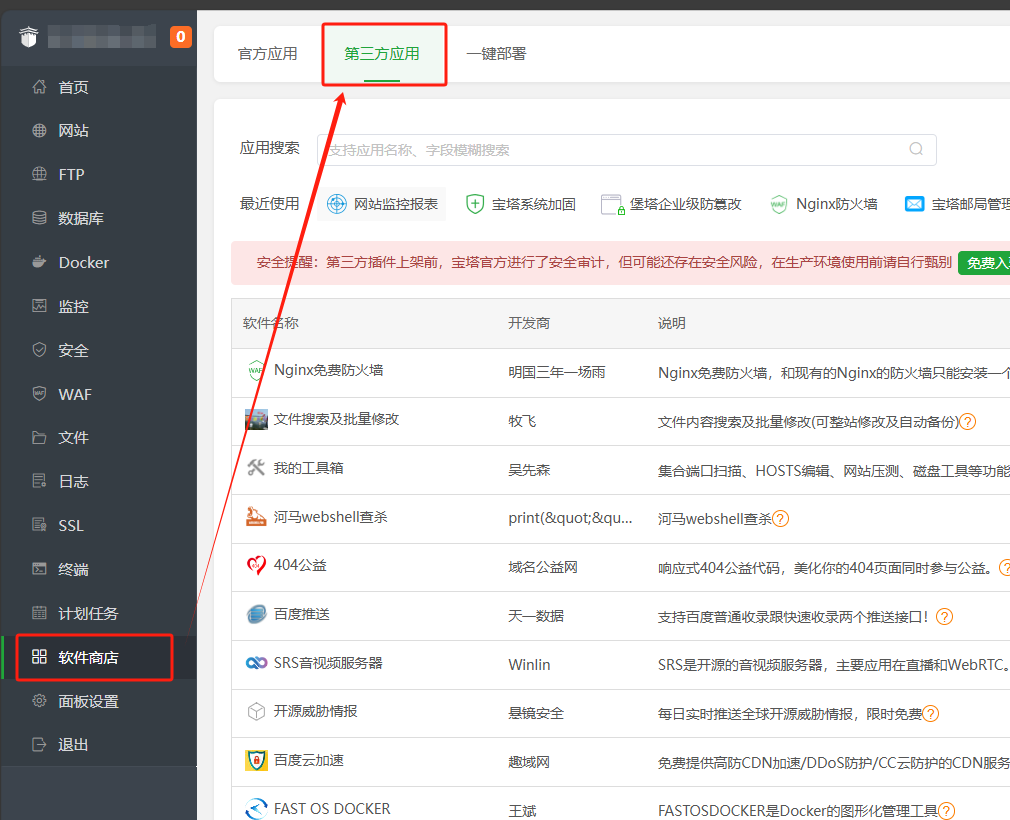
Task: Click the FTP globe icon in sidebar
Action: coord(39,174)
